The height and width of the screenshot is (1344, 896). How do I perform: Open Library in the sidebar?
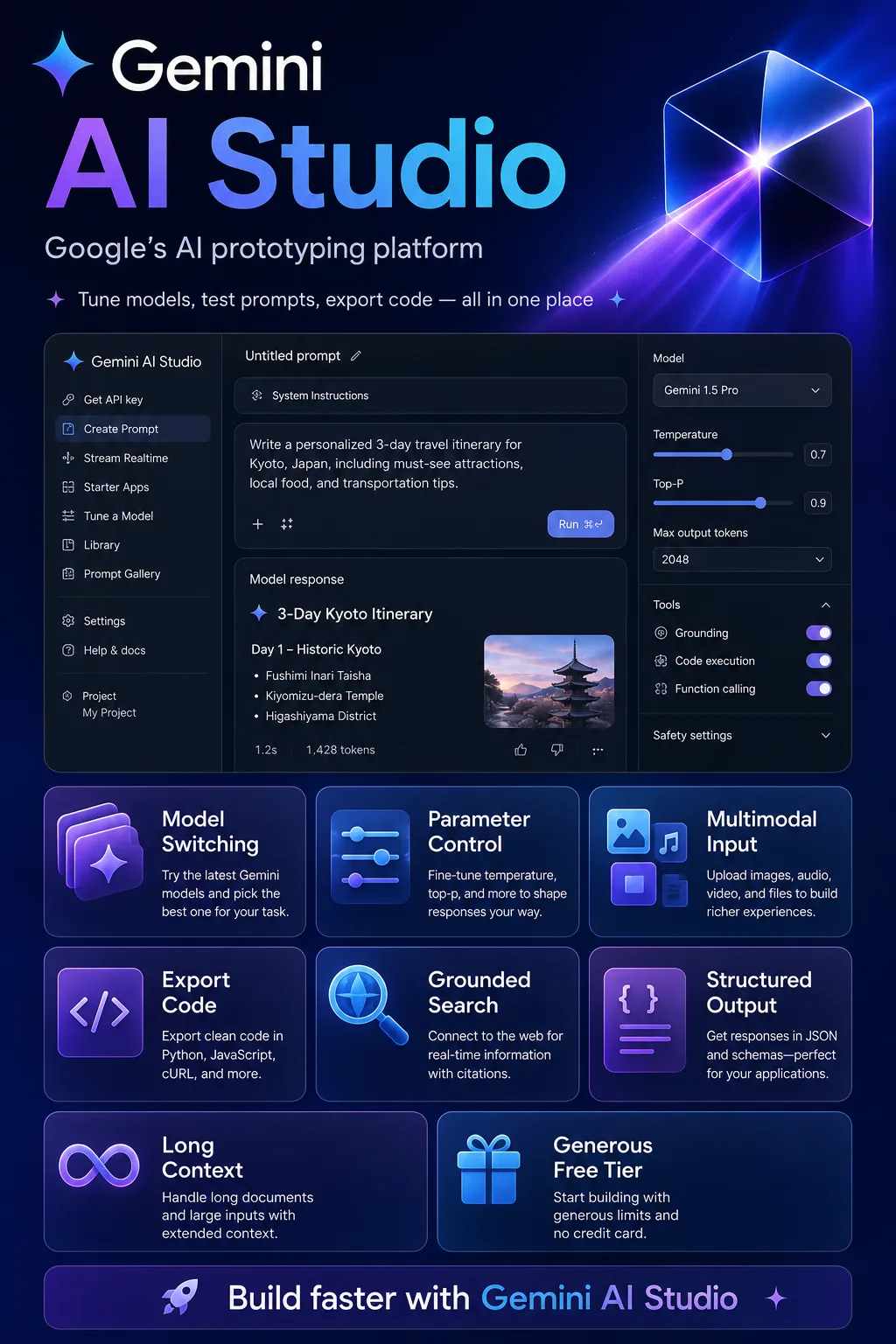tap(133, 544)
